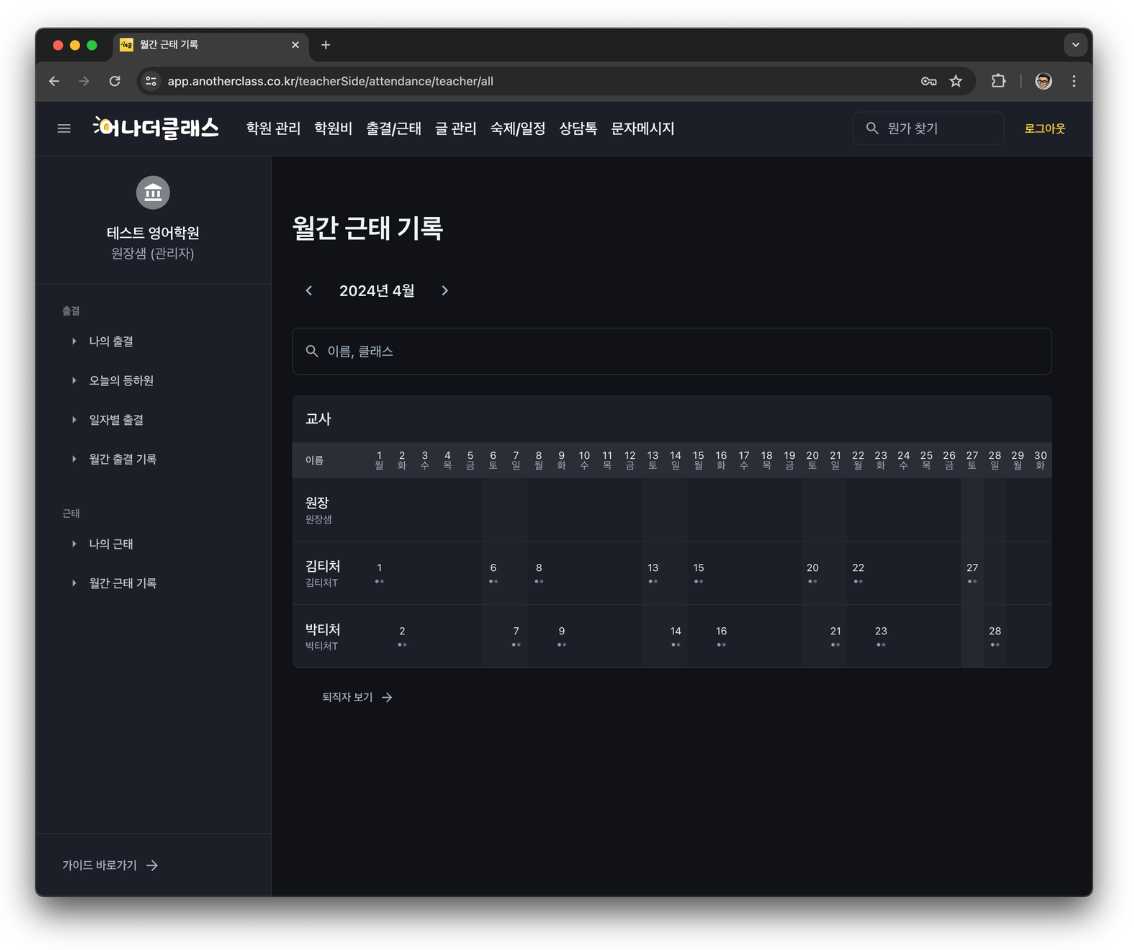Screen dimensions: 1134x950
Task: Go to next month arrow
Action: (x=445, y=291)
